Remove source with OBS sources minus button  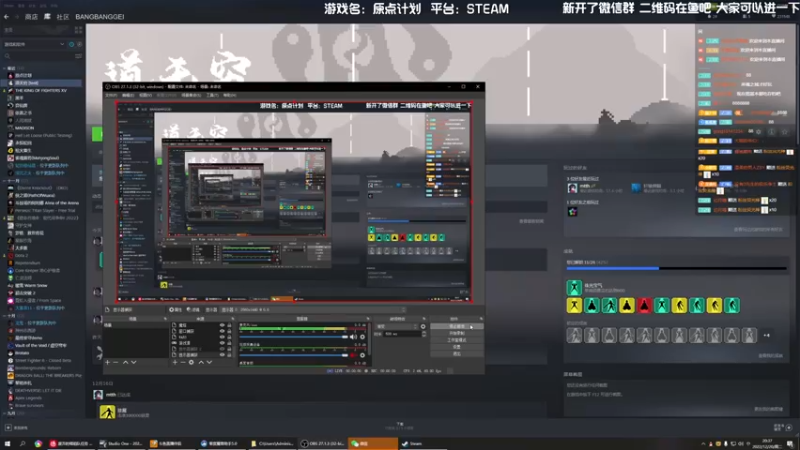click(x=183, y=362)
